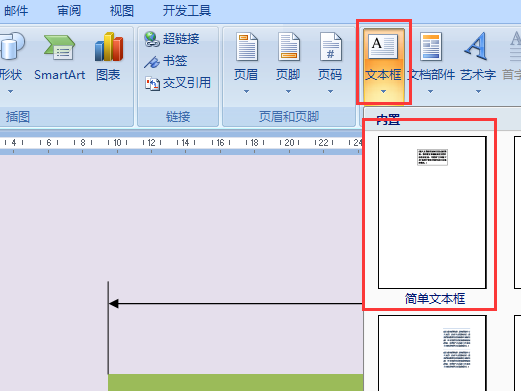The width and height of the screenshot is (521, 391).
Task: Open the 邮件 ribbon tab
Action: [16, 11]
